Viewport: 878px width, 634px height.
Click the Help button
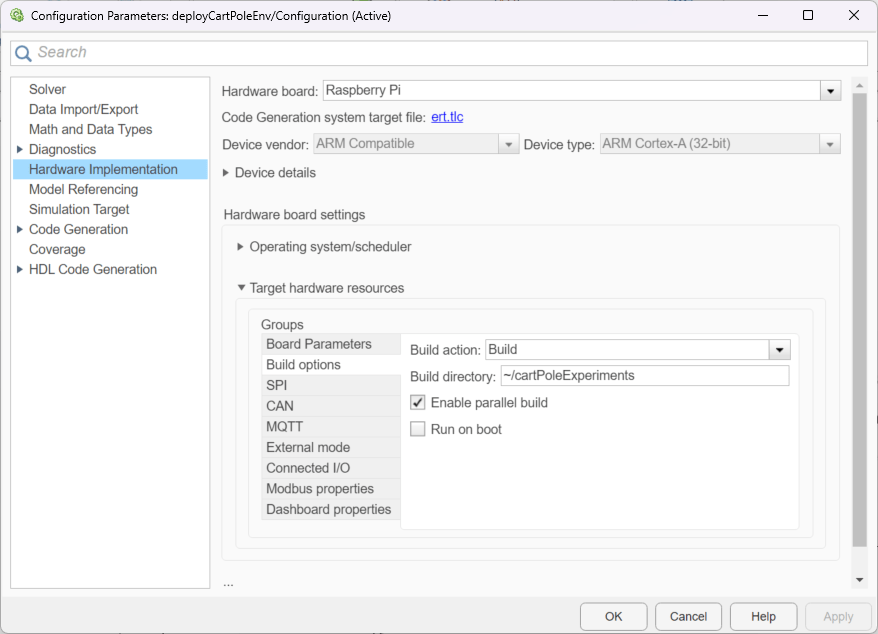click(763, 617)
